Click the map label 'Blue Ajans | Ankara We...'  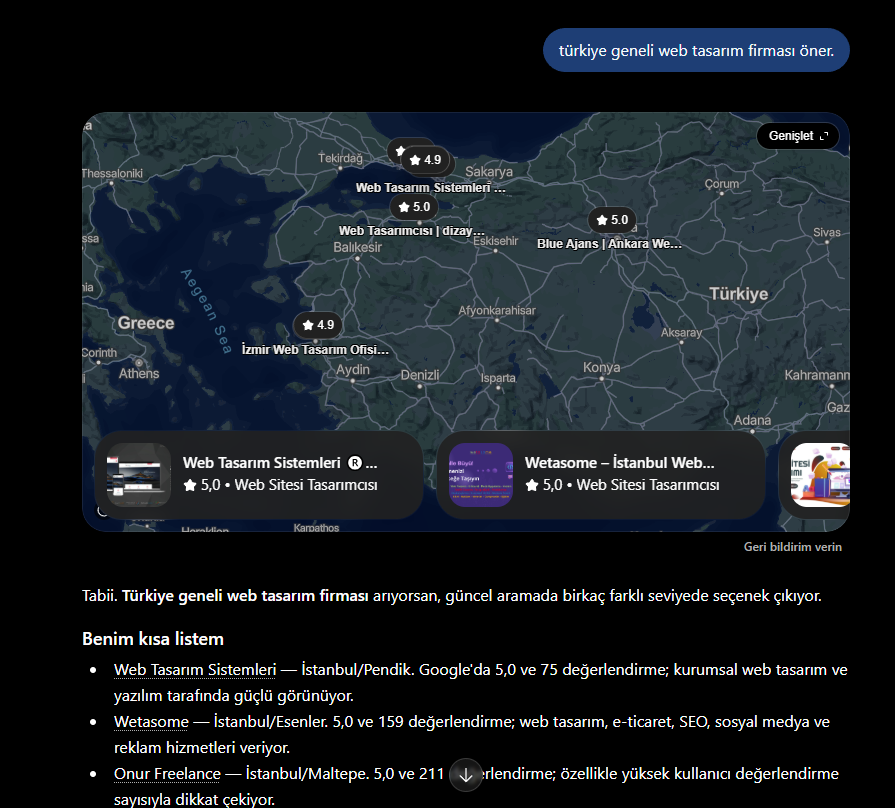609,244
